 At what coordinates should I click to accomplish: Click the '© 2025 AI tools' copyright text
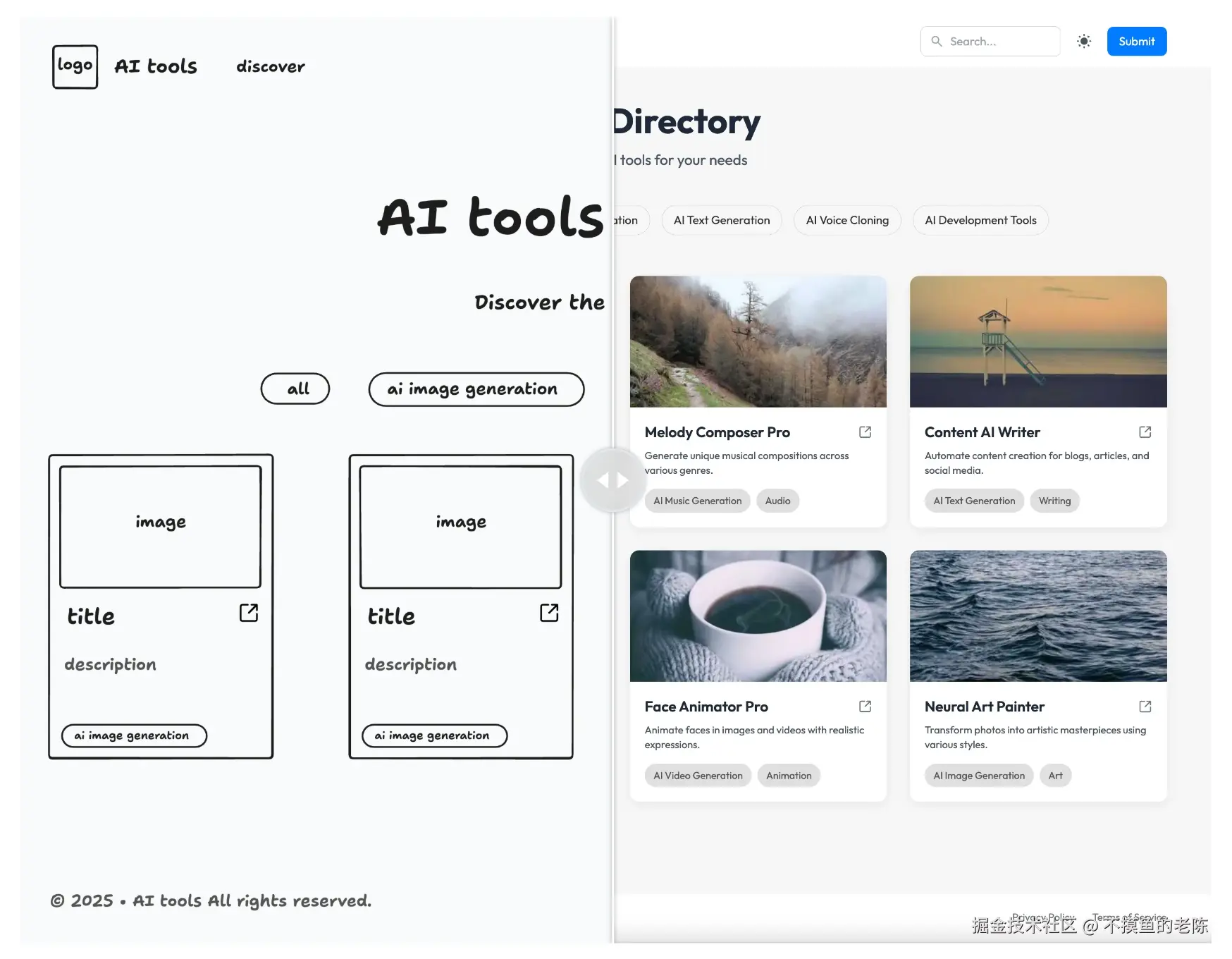[x=211, y=901]
